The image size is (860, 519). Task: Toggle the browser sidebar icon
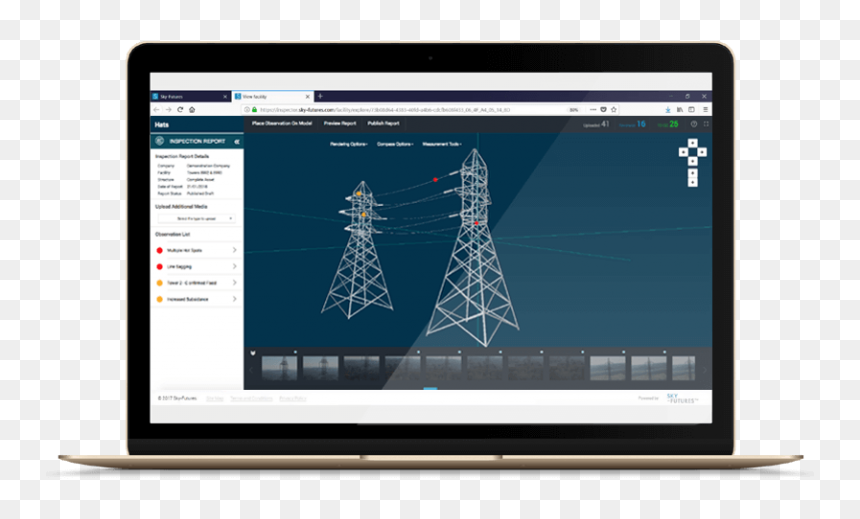pos(692,110)
